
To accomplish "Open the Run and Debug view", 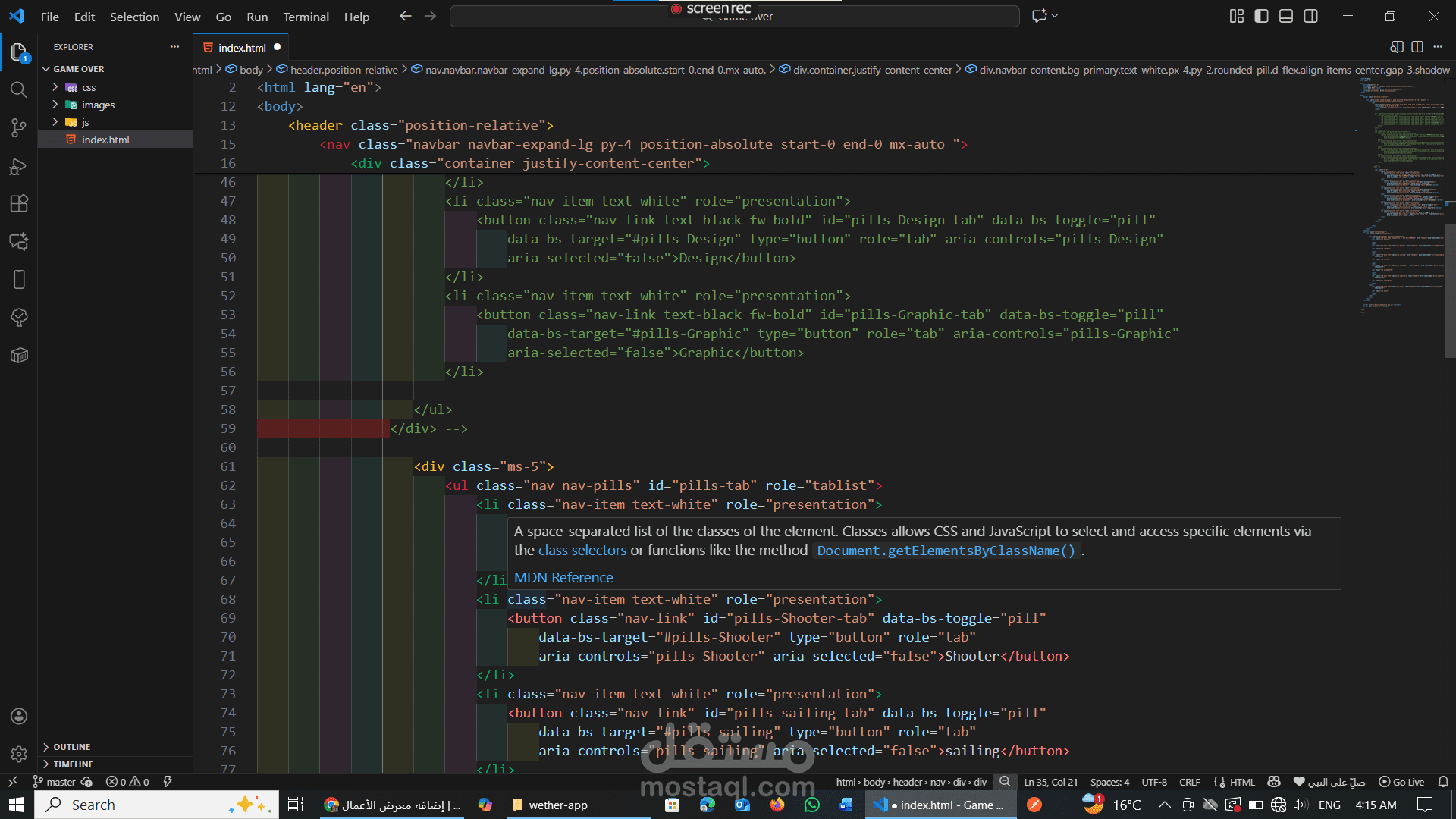I will point(19,166).
